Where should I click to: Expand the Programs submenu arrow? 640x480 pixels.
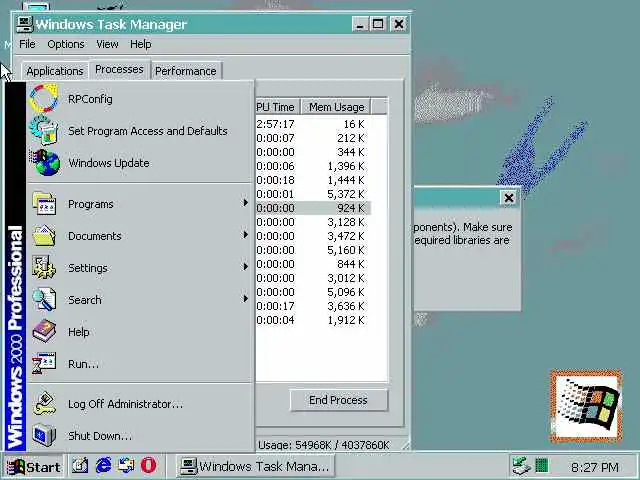coord(245,203)
